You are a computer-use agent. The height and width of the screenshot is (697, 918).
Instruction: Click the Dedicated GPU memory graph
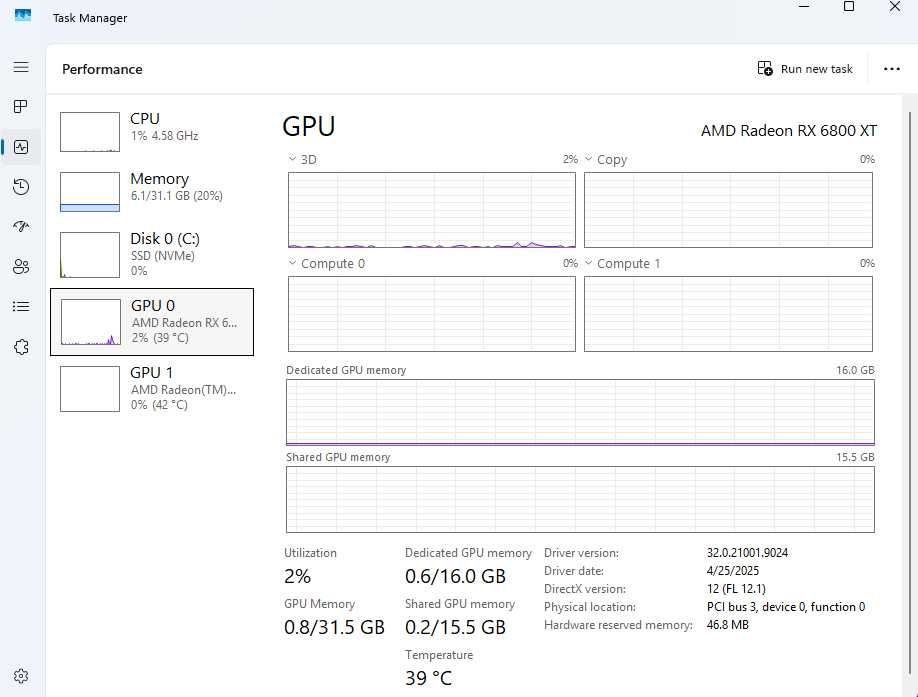pos(580,413)
